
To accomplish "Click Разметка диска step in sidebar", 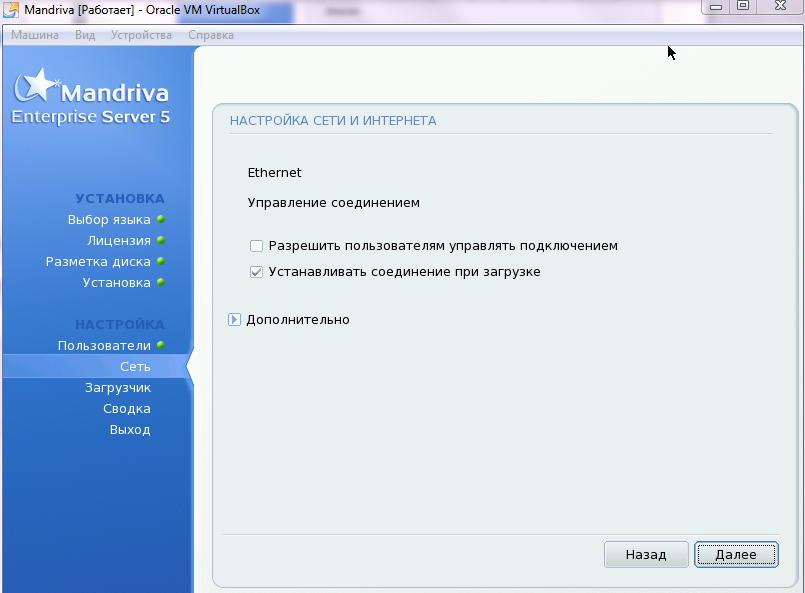I will tap(98, 261).
